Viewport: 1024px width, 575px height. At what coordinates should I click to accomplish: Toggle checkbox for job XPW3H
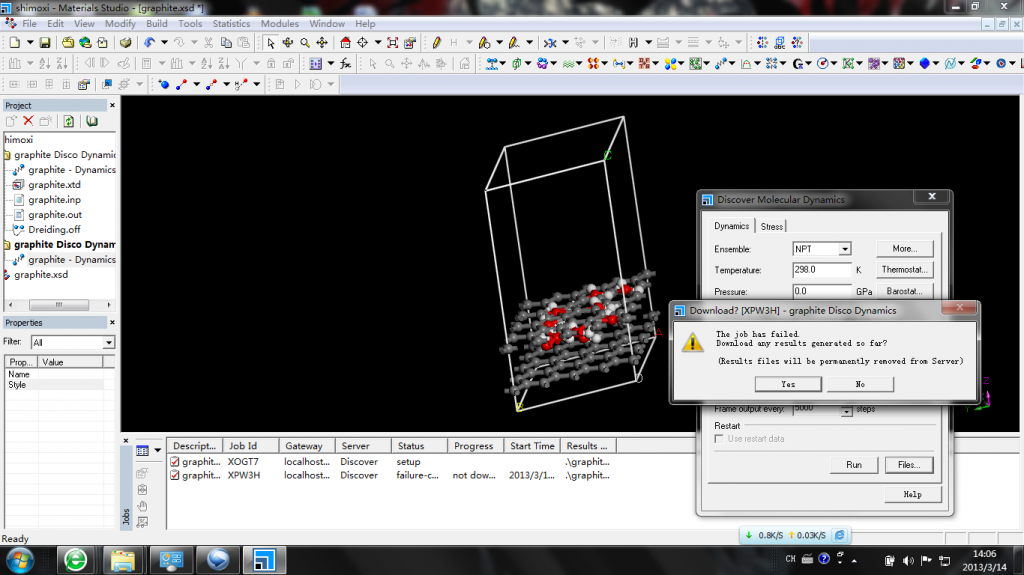[x=175, y=475]
